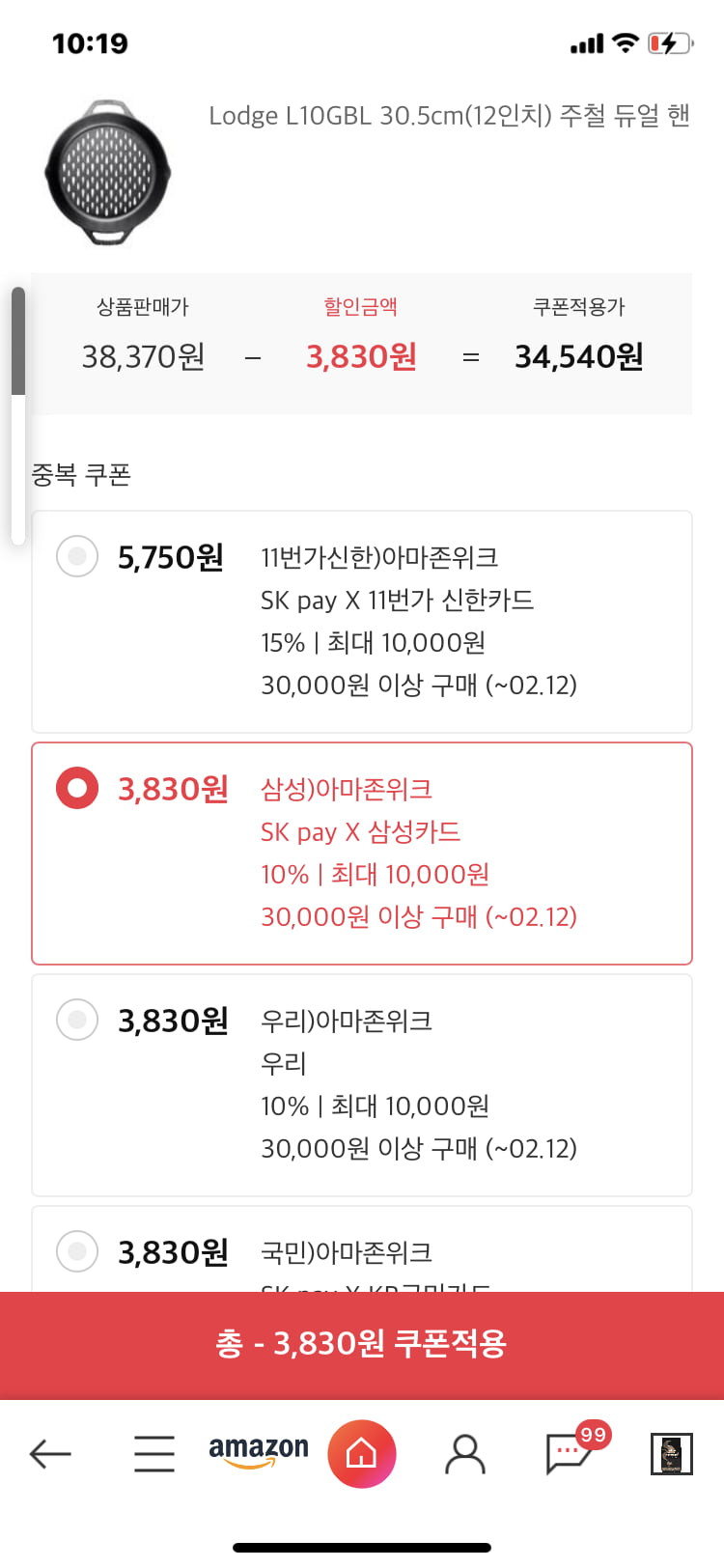Select the 삼성카드 3,830원 coupon radio
724x1568 pixels.
[x=77, y=788]
